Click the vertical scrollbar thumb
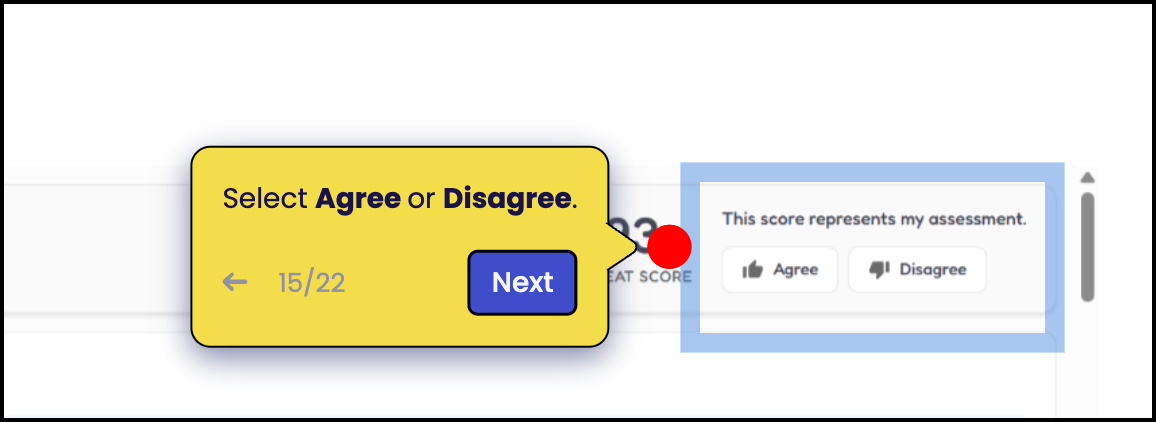This screenshot has height=422, width=1156. point(1087,247)
